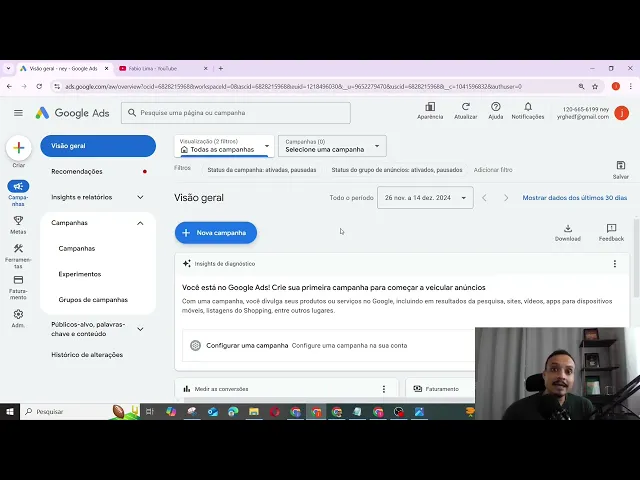Screen dimensions: 640x480
Task: Go to previous date period arrow
Action: click(x=484, y=198)
